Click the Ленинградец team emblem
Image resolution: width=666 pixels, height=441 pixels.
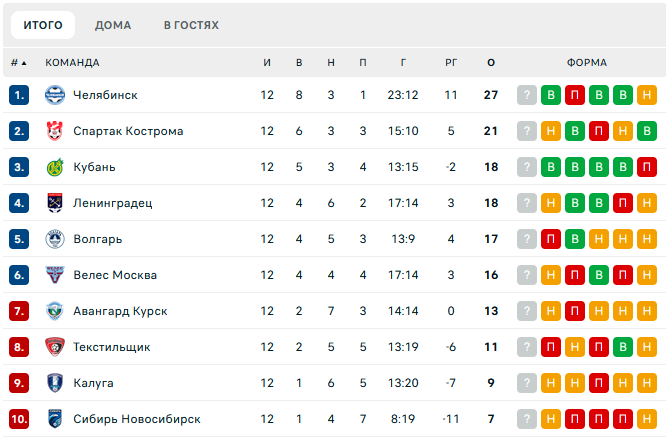[55, 203]
